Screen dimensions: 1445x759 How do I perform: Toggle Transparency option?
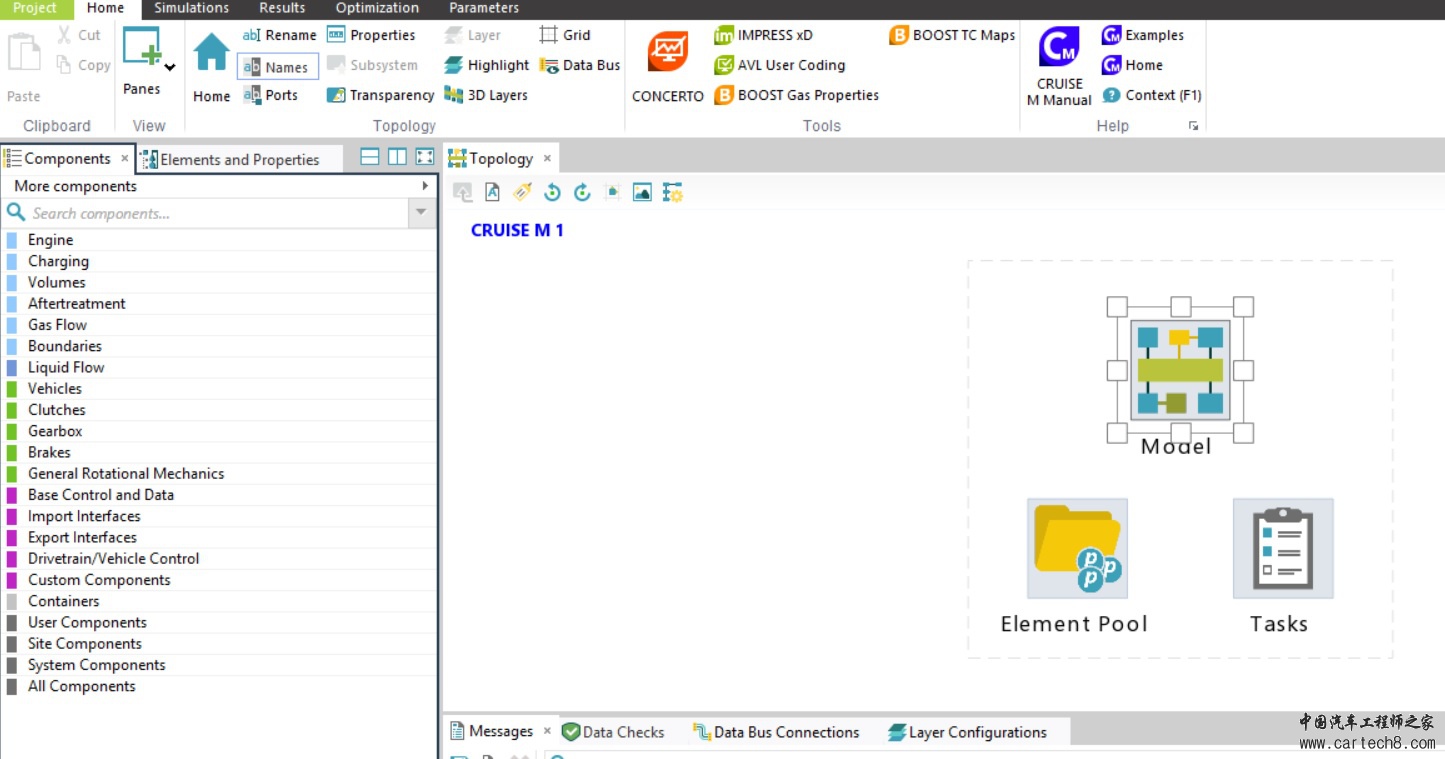(x=380, y=95)
